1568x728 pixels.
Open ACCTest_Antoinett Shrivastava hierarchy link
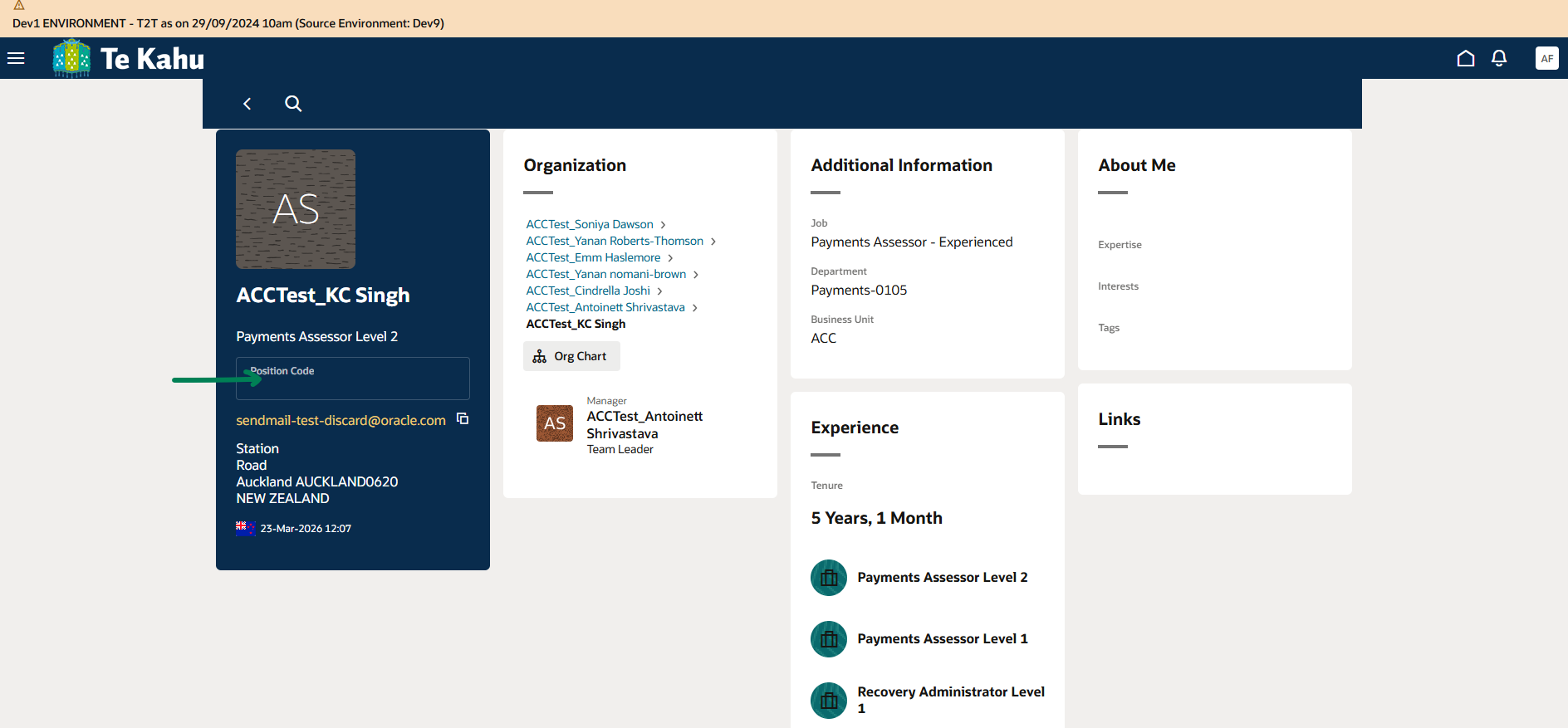[x=605, y=307]
